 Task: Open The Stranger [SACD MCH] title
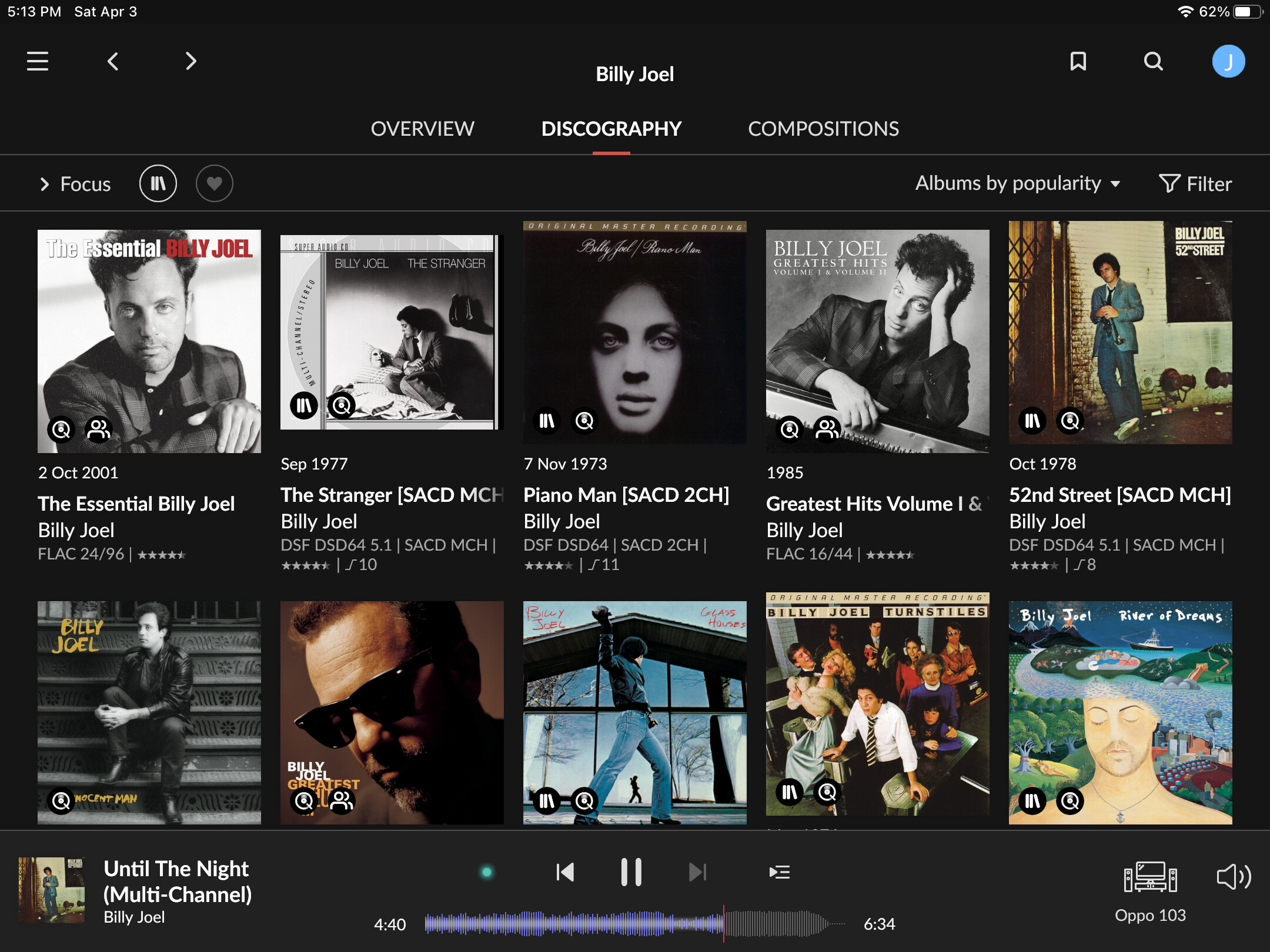tap(392, 495)
